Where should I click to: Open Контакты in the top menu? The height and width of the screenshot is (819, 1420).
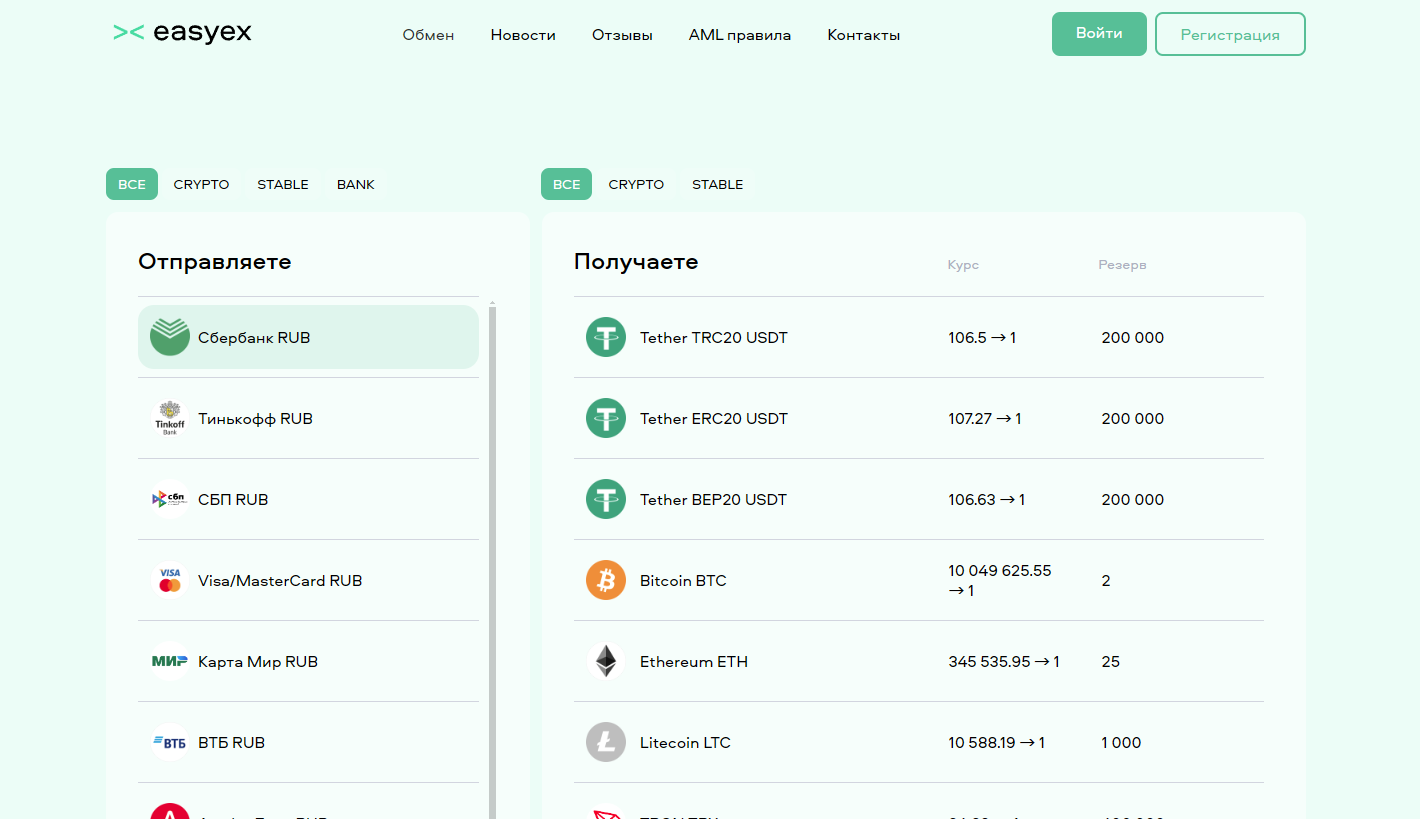pyautogui.click(x=864, y=35)
